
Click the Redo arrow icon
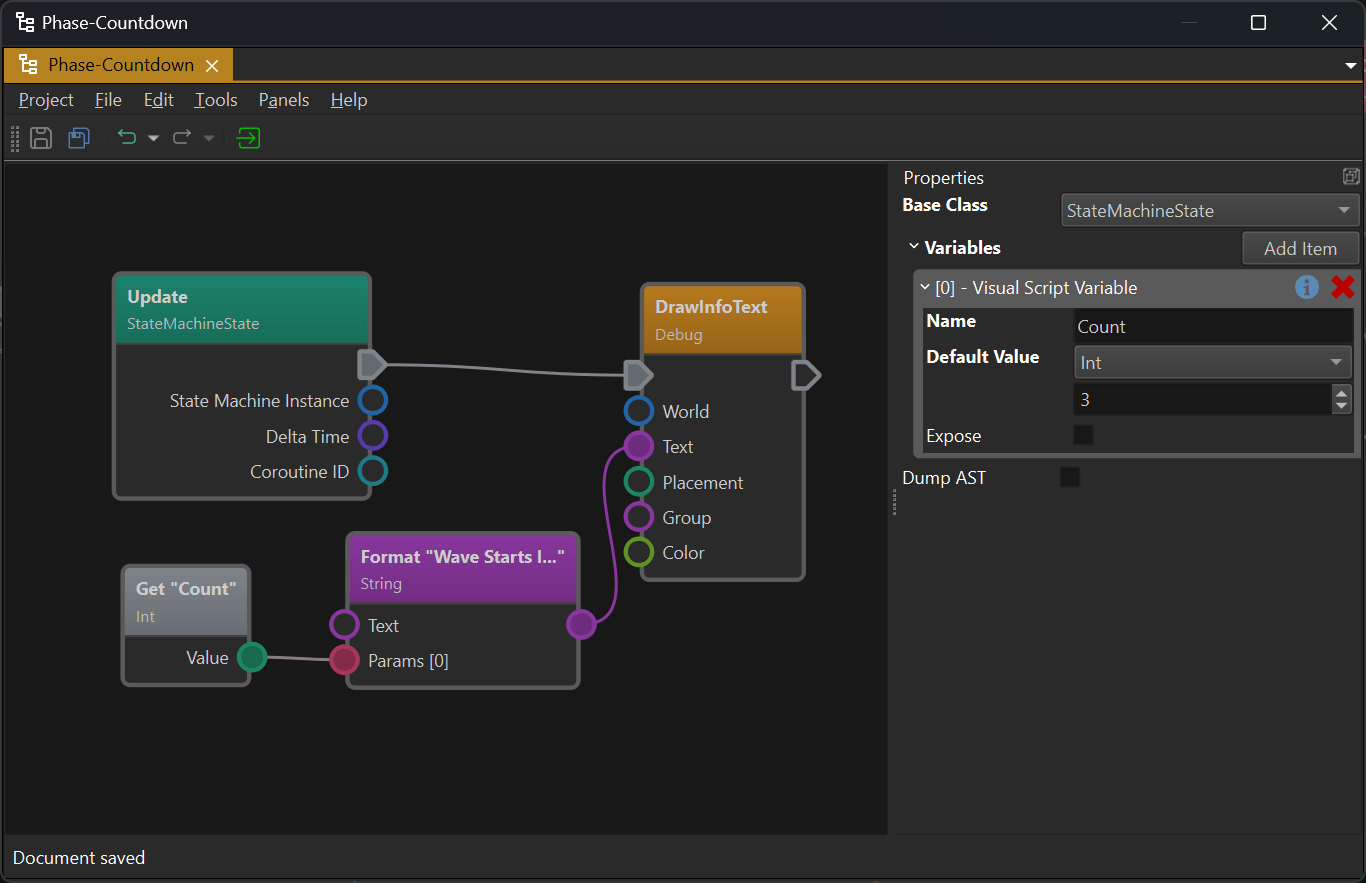click(x=182, y=137)
